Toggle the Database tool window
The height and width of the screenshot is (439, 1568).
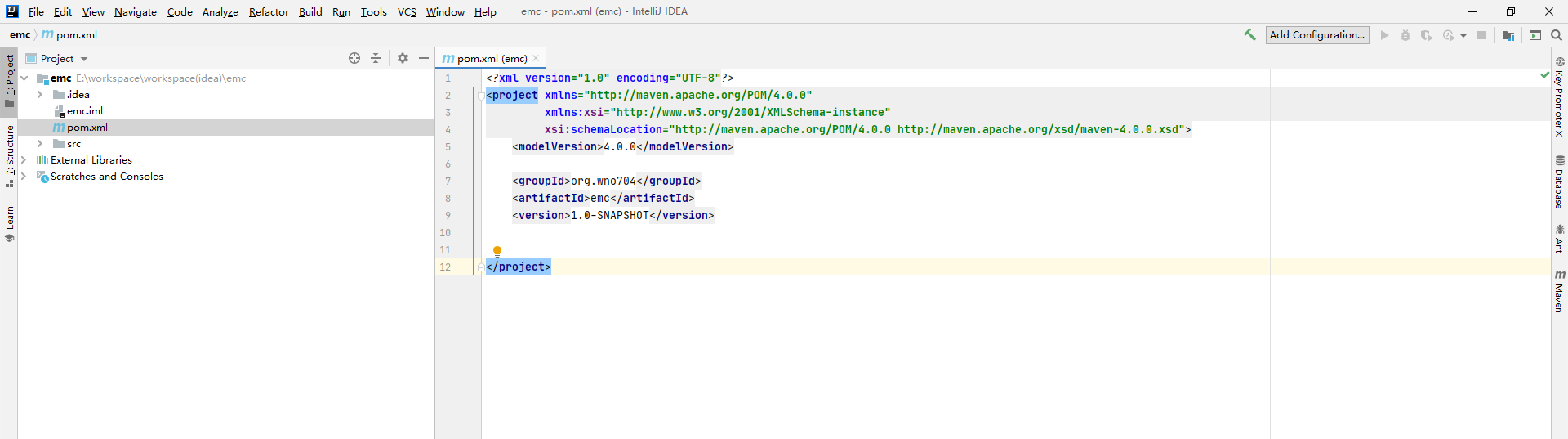pyautogui.click(x=1559, y=182)
